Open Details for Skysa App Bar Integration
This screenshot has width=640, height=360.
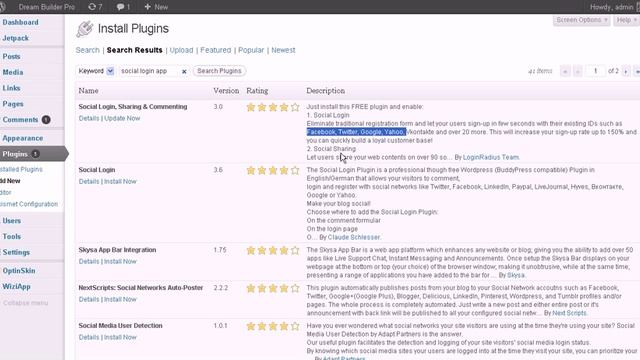point(89,262)
